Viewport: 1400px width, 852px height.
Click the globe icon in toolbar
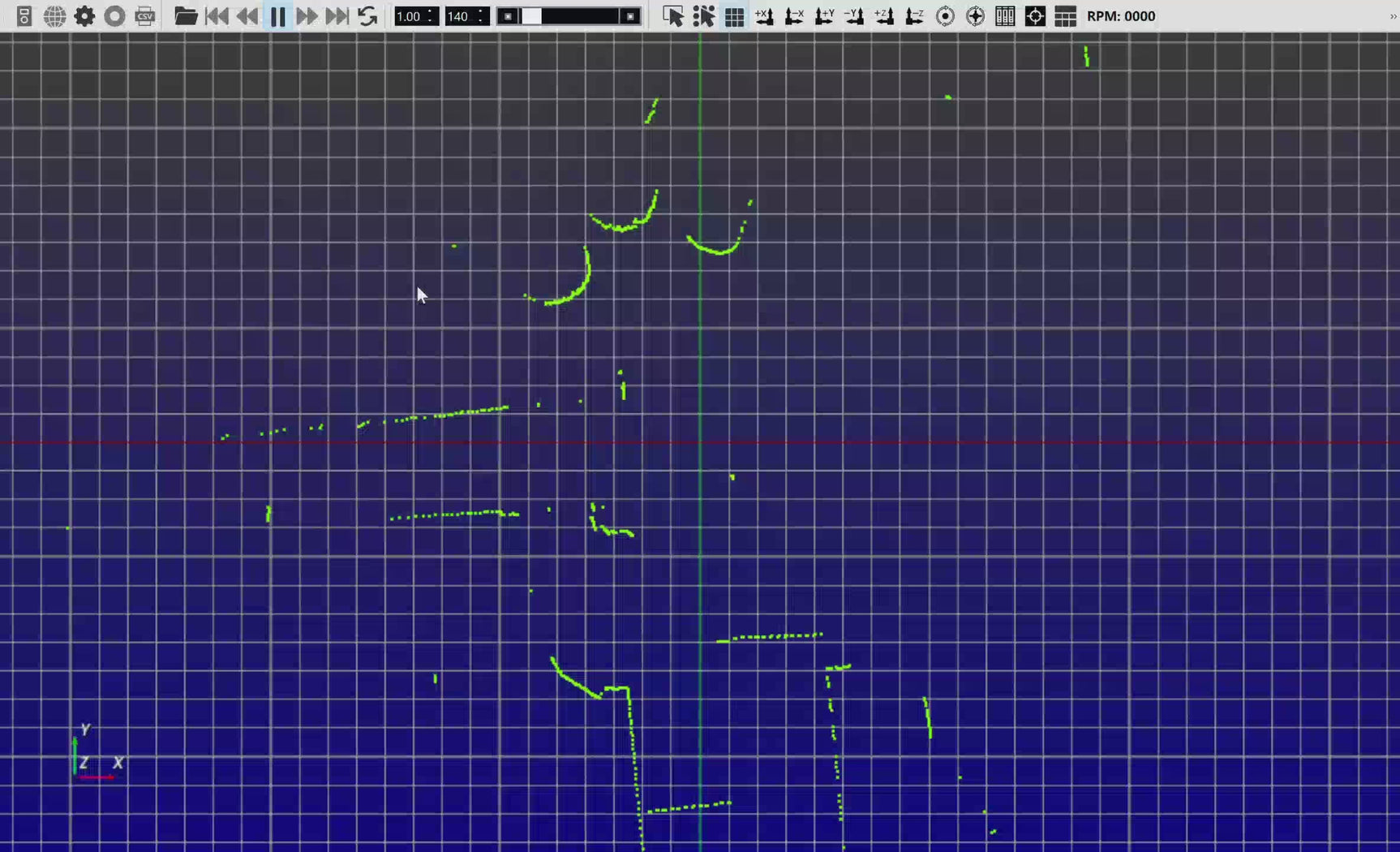pos(54,16)
